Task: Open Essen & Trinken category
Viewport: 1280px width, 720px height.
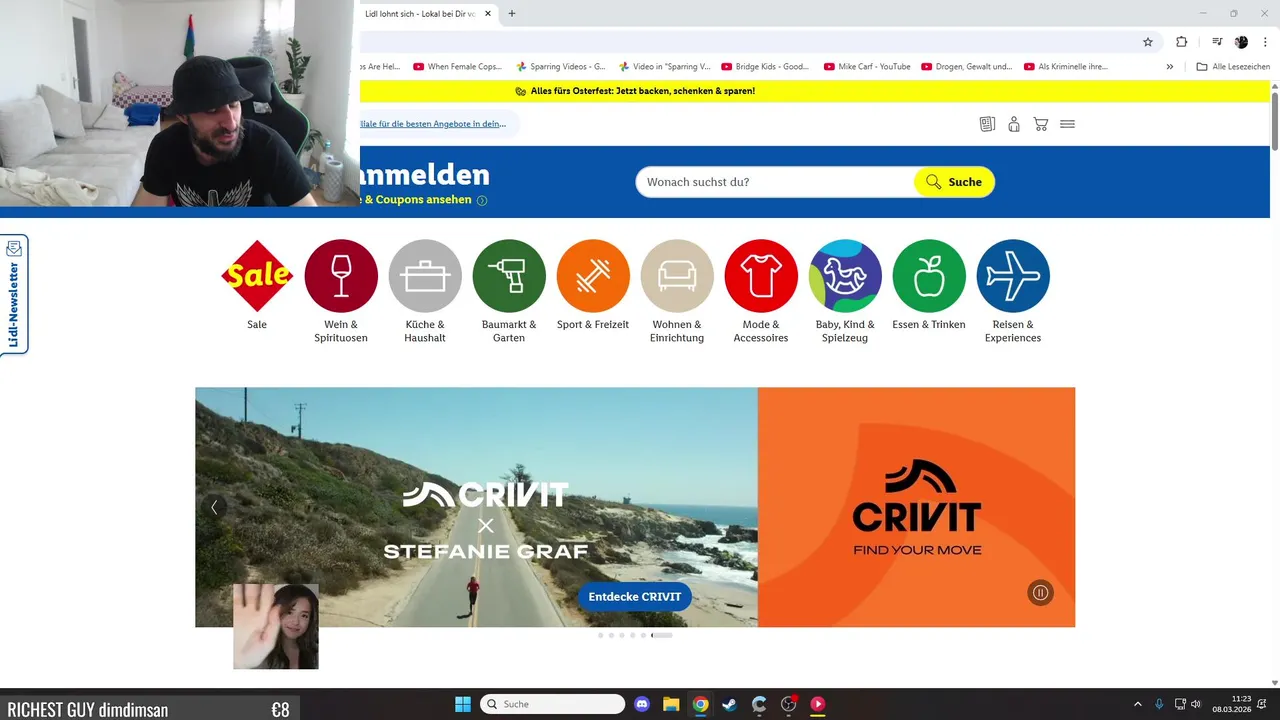Action: pyautogui.click(x=929, y=276)
